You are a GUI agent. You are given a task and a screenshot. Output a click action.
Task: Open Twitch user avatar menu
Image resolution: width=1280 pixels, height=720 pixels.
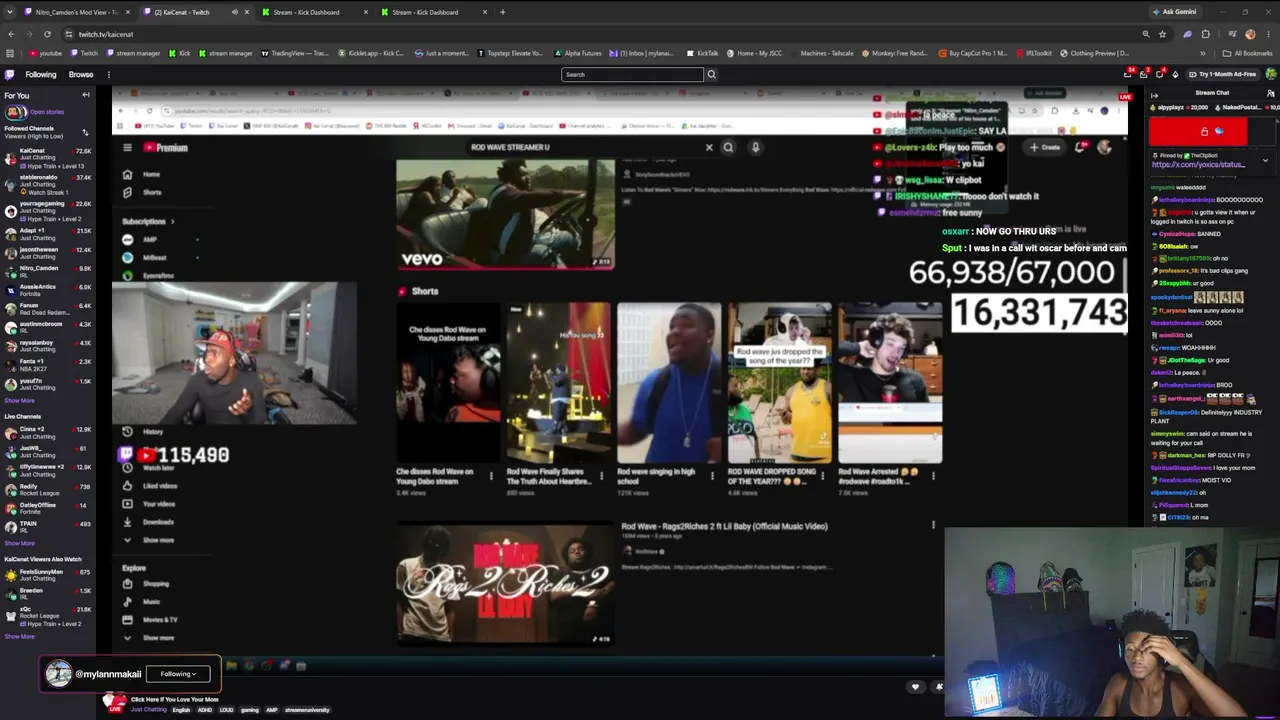(1271, 74)
